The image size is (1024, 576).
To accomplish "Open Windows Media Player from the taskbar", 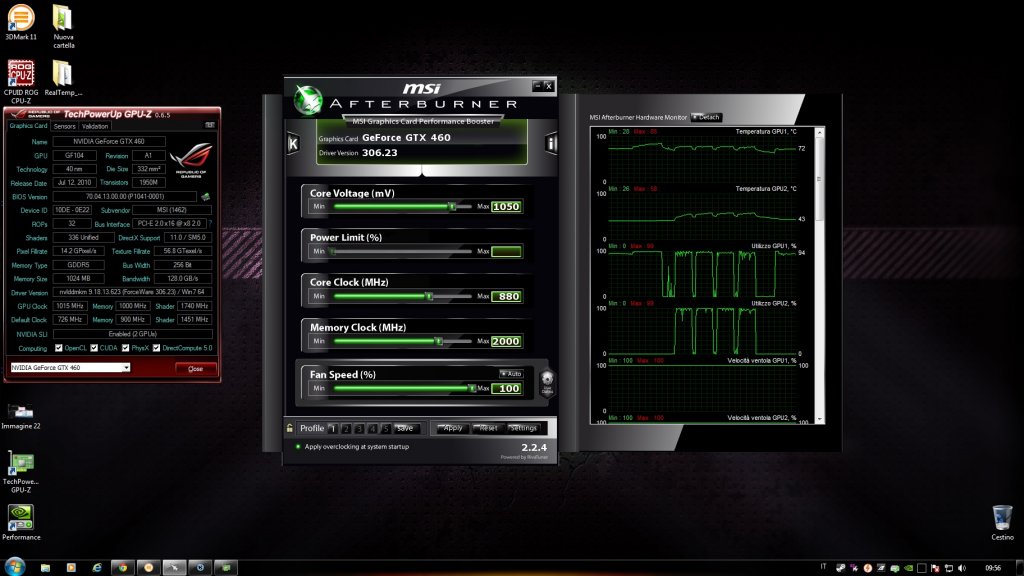I will [71, 568].
